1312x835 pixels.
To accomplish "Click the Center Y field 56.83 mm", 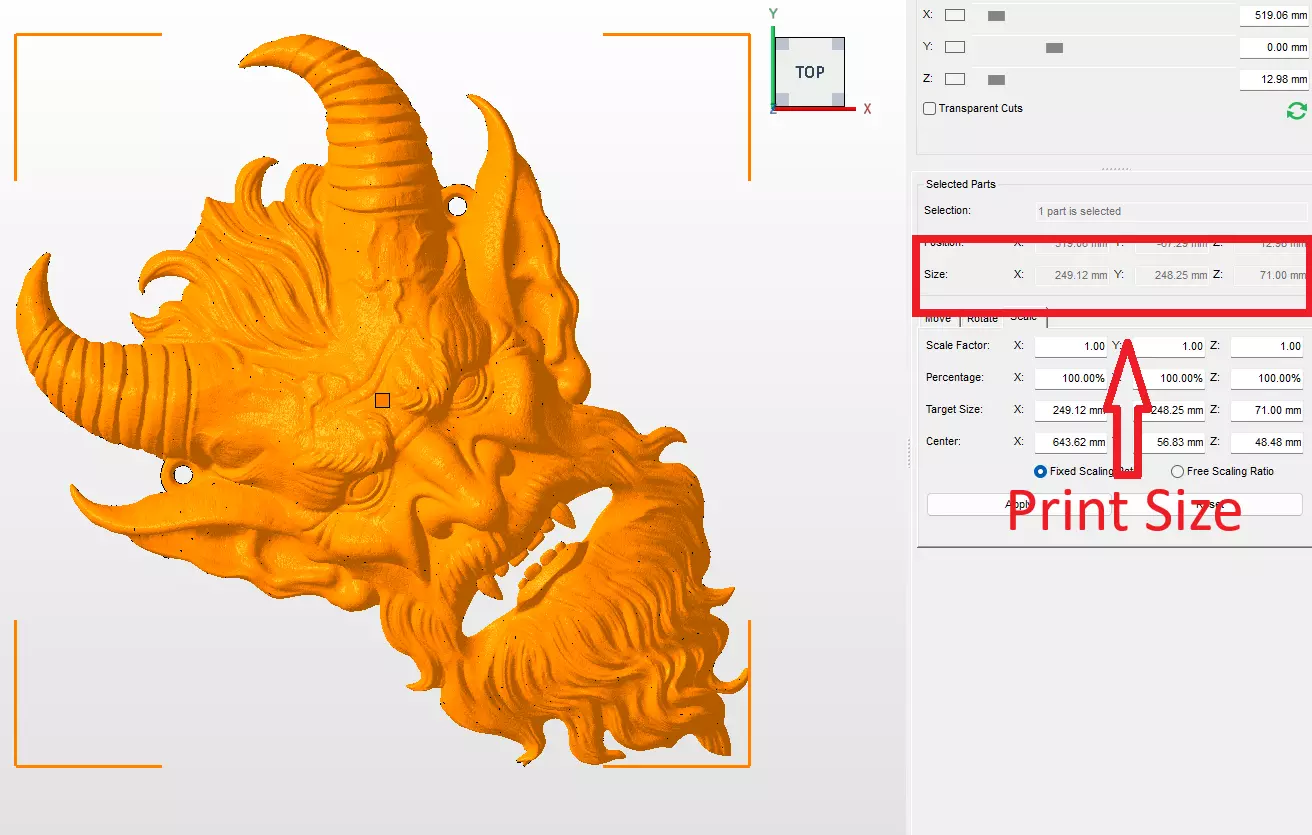I will (1169, 442).
